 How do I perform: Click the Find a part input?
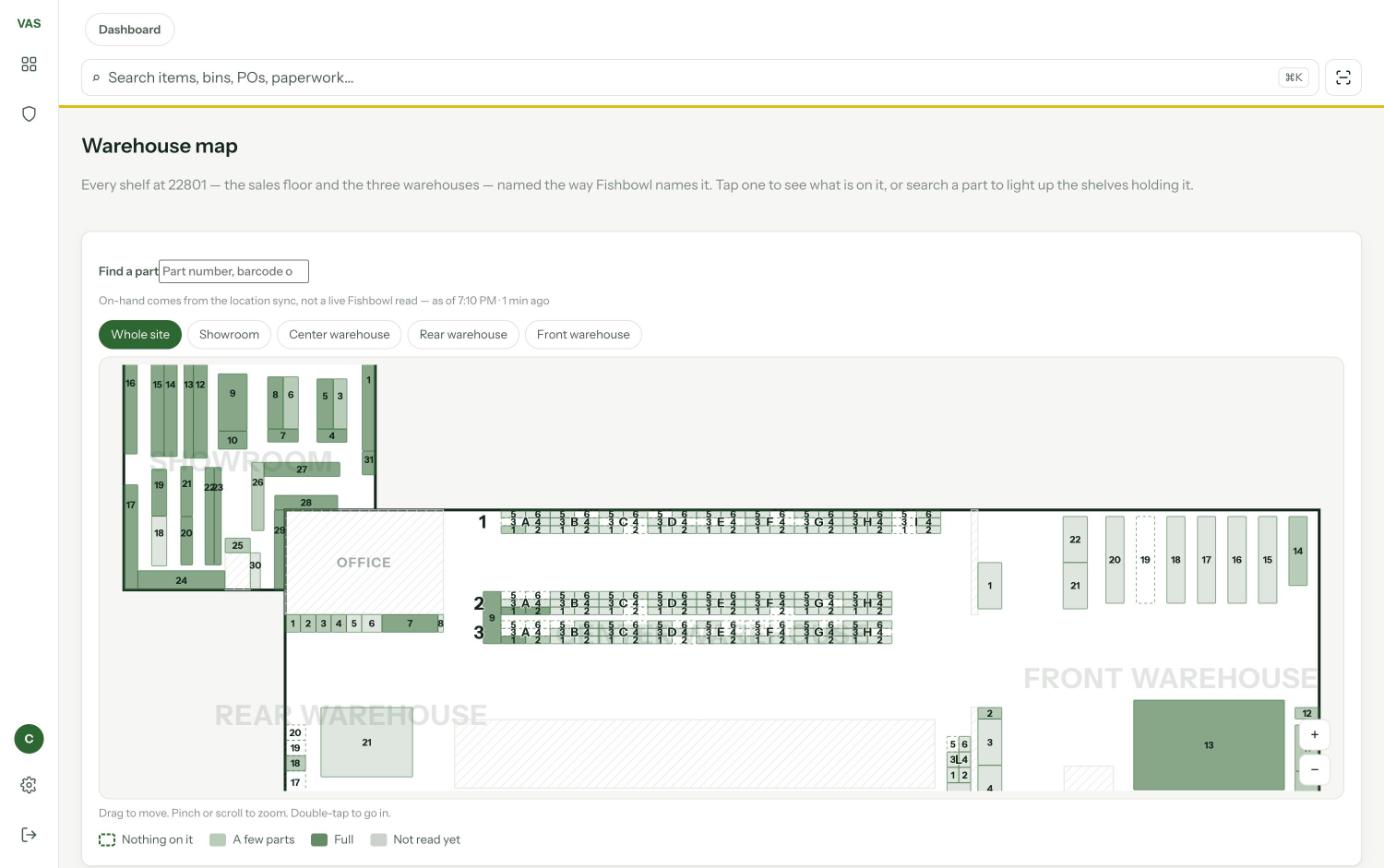[x=234, y=271]
